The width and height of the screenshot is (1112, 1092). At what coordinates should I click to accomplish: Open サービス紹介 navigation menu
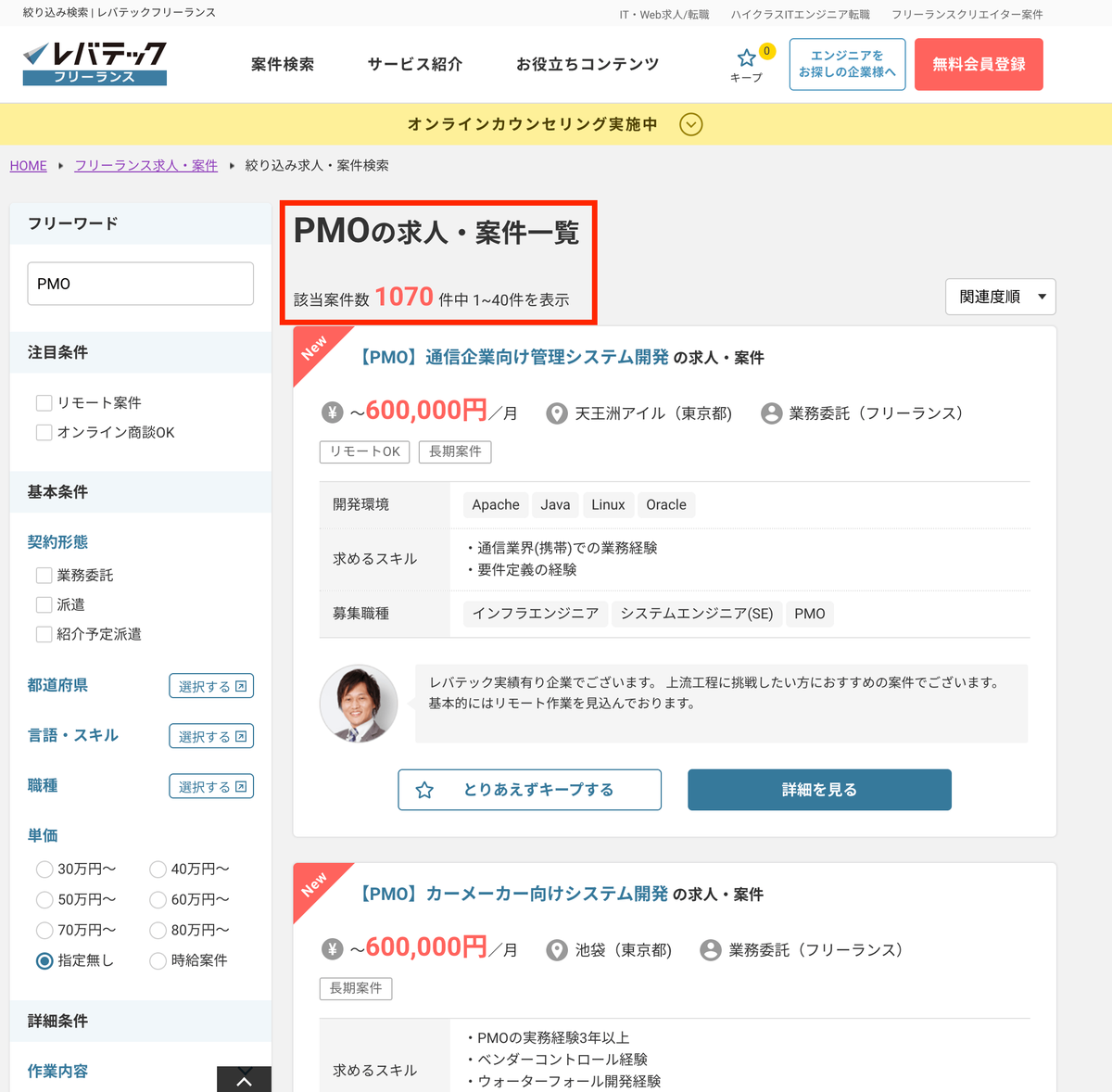point(414,64)
